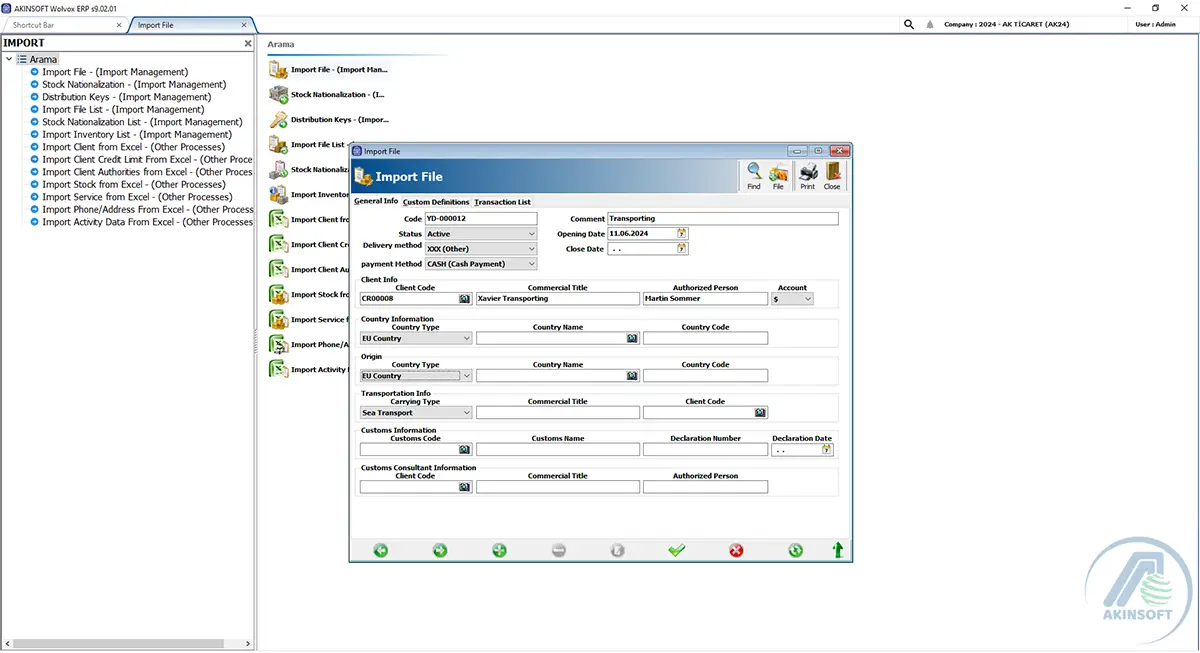The height and width of the screenshot is (653, 1200).
Task: Open Import Service from Excel tree item
Action: pyautogui.click(x=135, y=197)
